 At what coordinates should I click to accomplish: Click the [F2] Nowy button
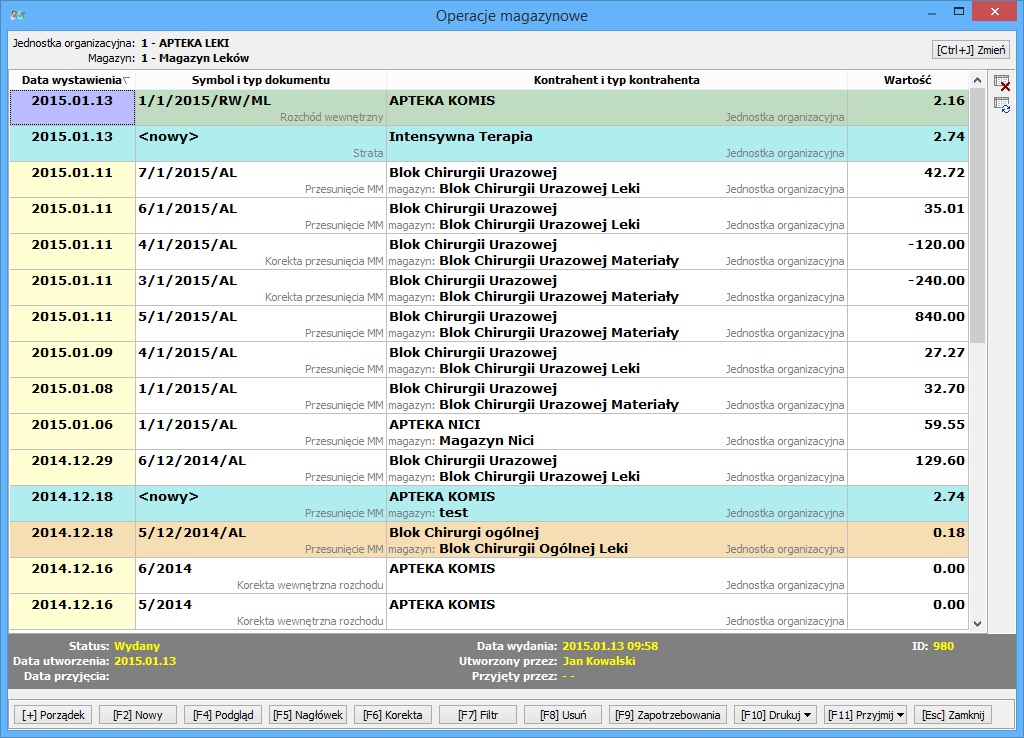pos(138,715)
